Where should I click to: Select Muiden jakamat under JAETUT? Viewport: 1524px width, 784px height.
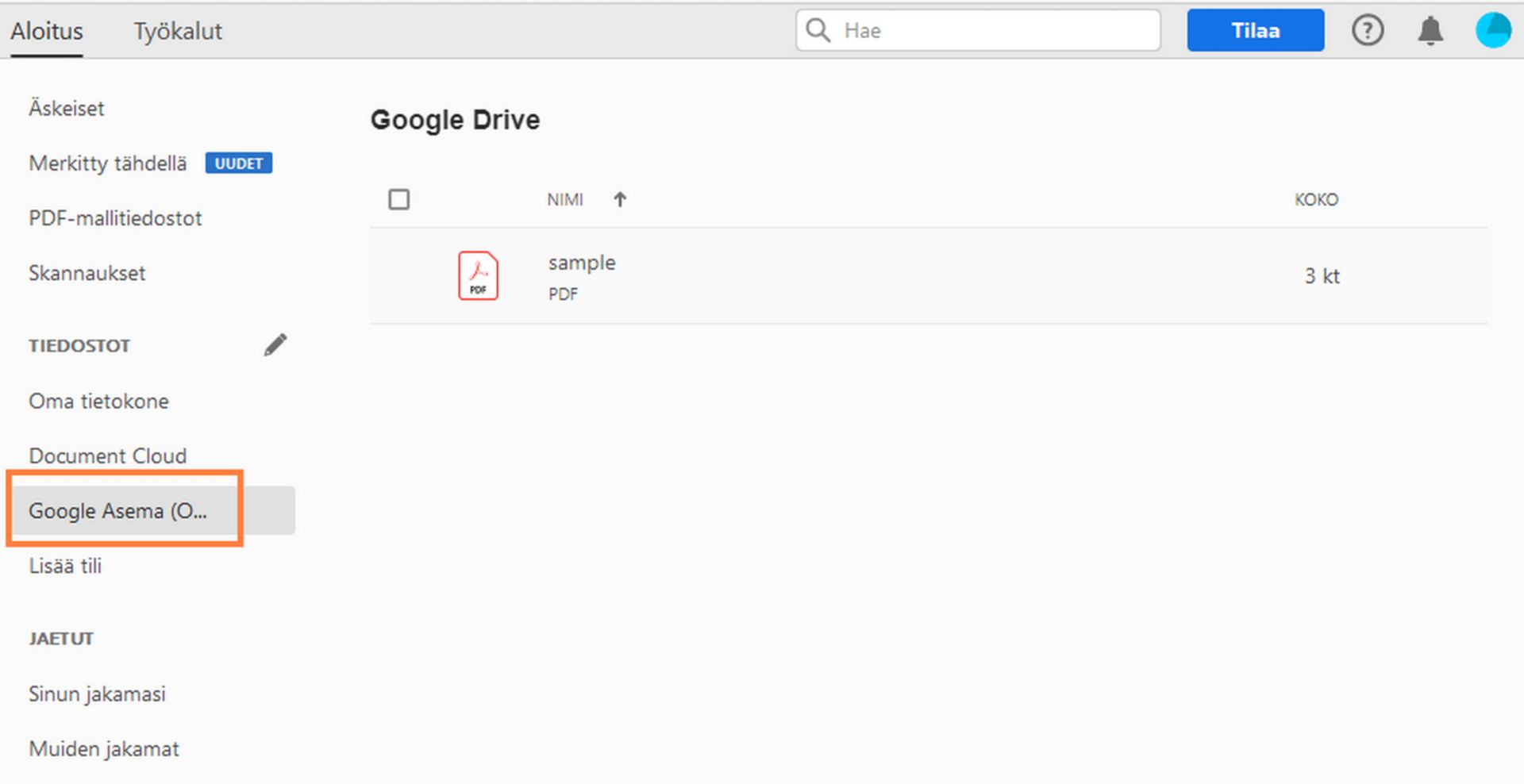103,748
